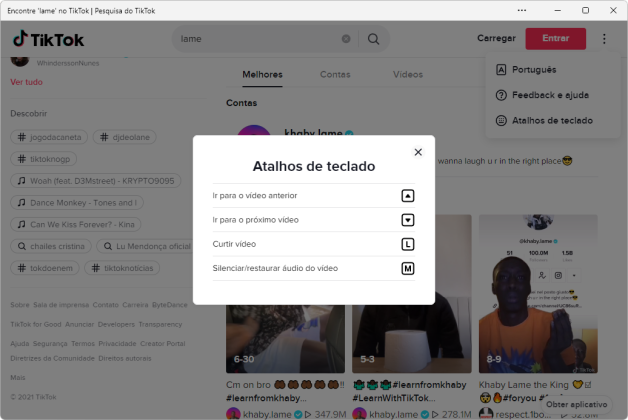Click the TikTok for Good link
628x420 pixels.
coord(36,324)
